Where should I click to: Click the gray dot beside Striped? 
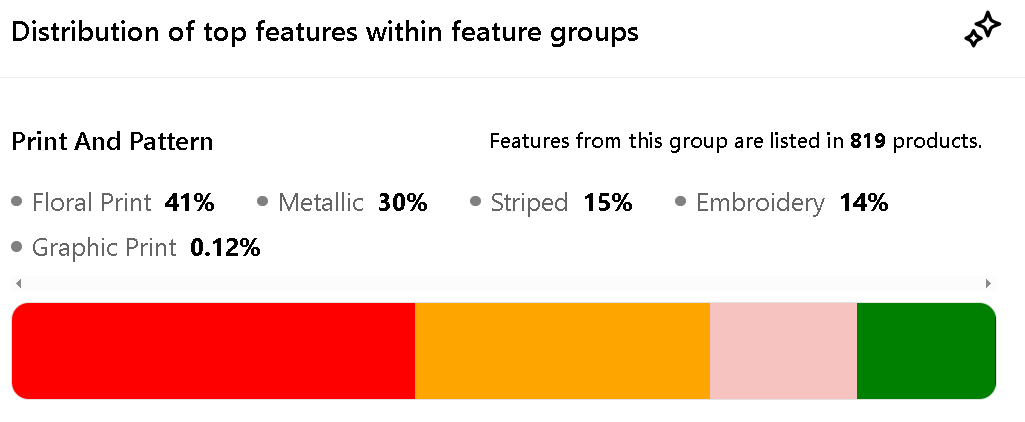[475, 202]
